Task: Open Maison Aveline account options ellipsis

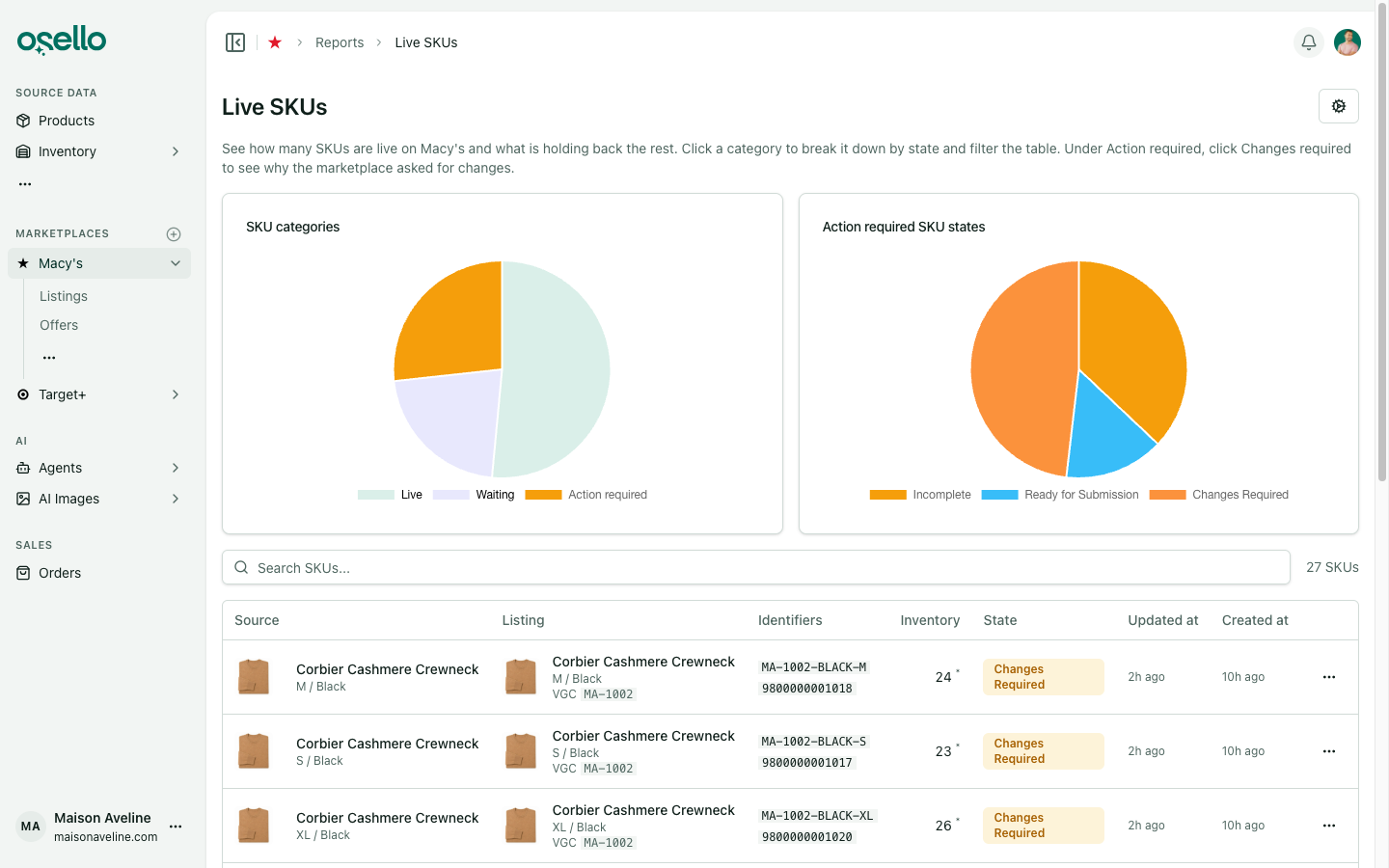Action: click(176, 827)
